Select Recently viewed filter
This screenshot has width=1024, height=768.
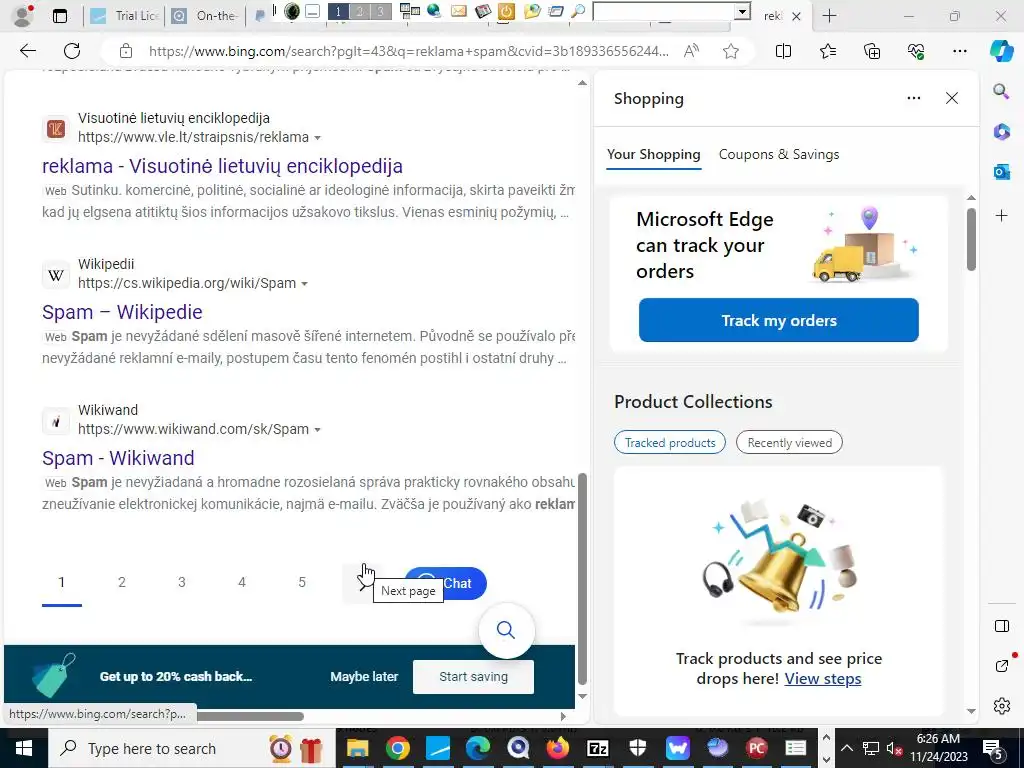tap(789, 443)
